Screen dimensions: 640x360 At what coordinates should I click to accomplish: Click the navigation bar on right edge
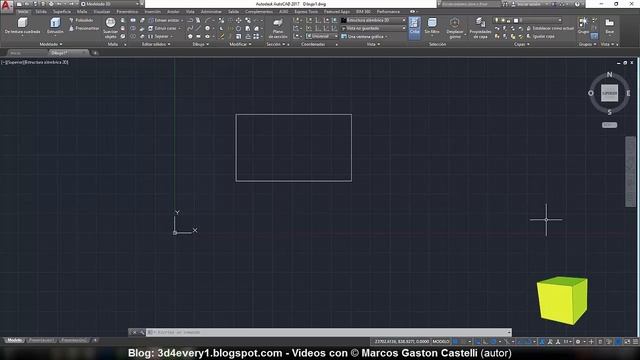(x=630, y=171)
